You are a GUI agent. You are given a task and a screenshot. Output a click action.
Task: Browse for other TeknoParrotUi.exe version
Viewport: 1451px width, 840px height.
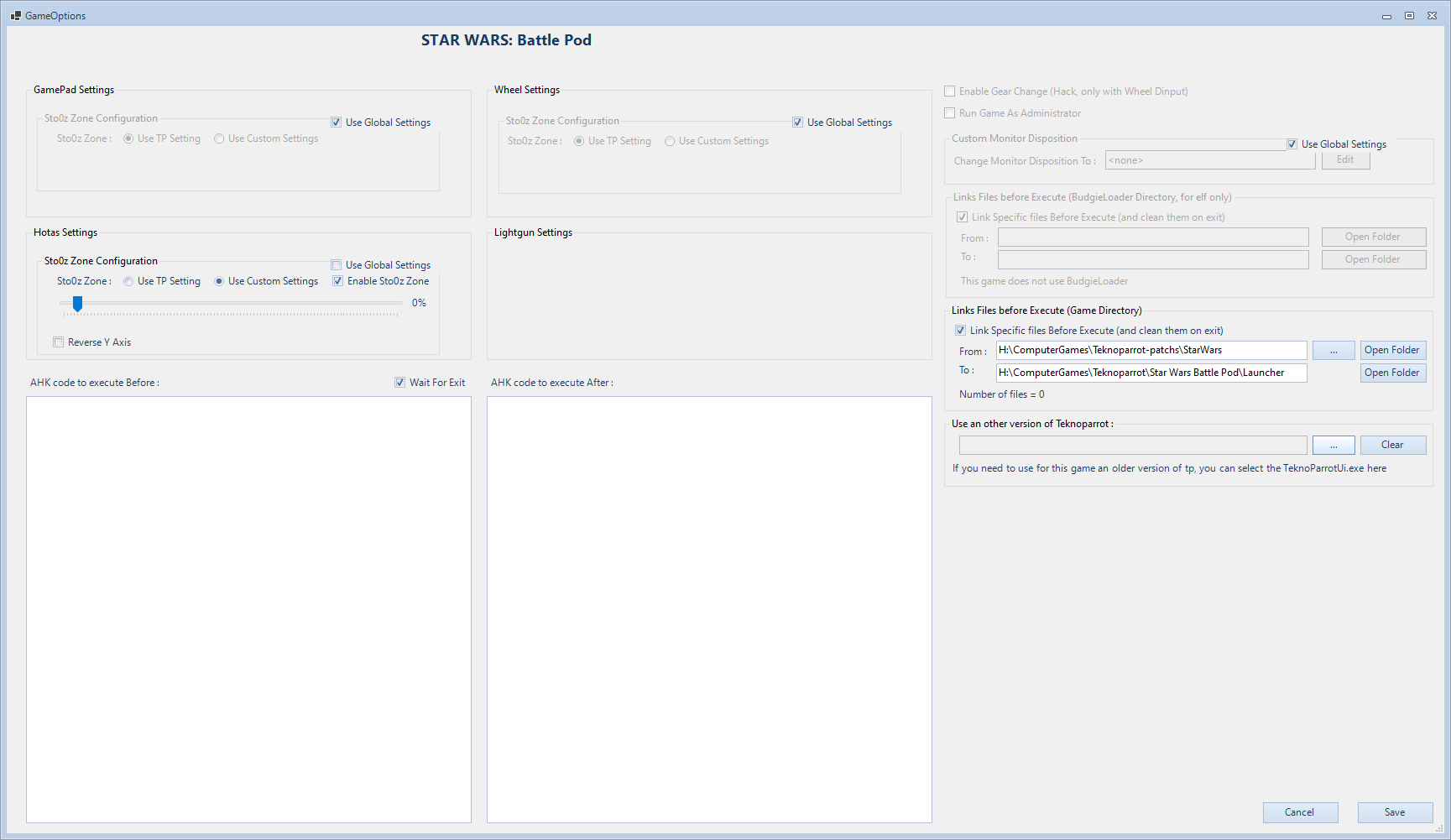click(x=1334, y=446)
